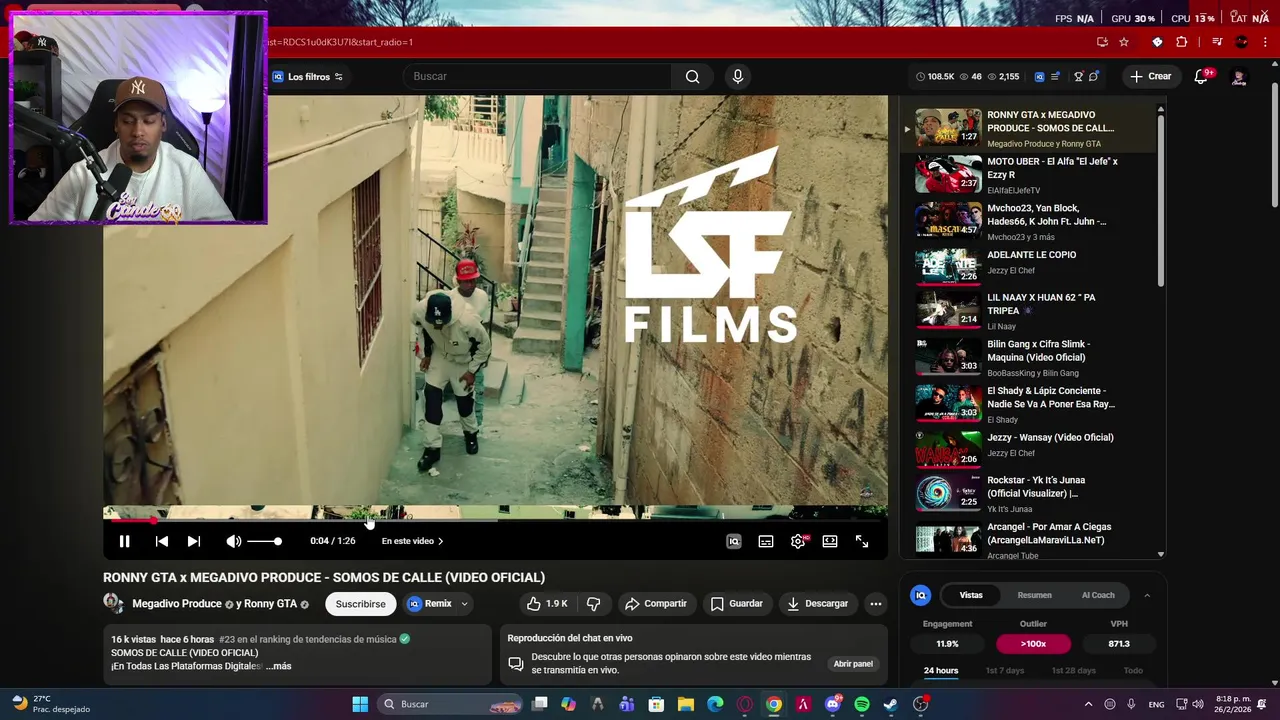Pause the video with the pause button

click(124, 541)
